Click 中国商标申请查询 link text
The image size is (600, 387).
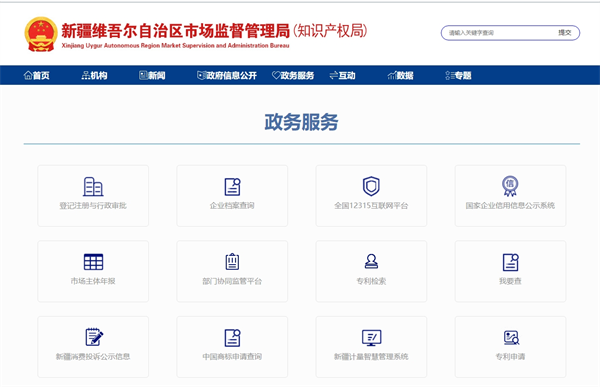(x=232, y=356)
